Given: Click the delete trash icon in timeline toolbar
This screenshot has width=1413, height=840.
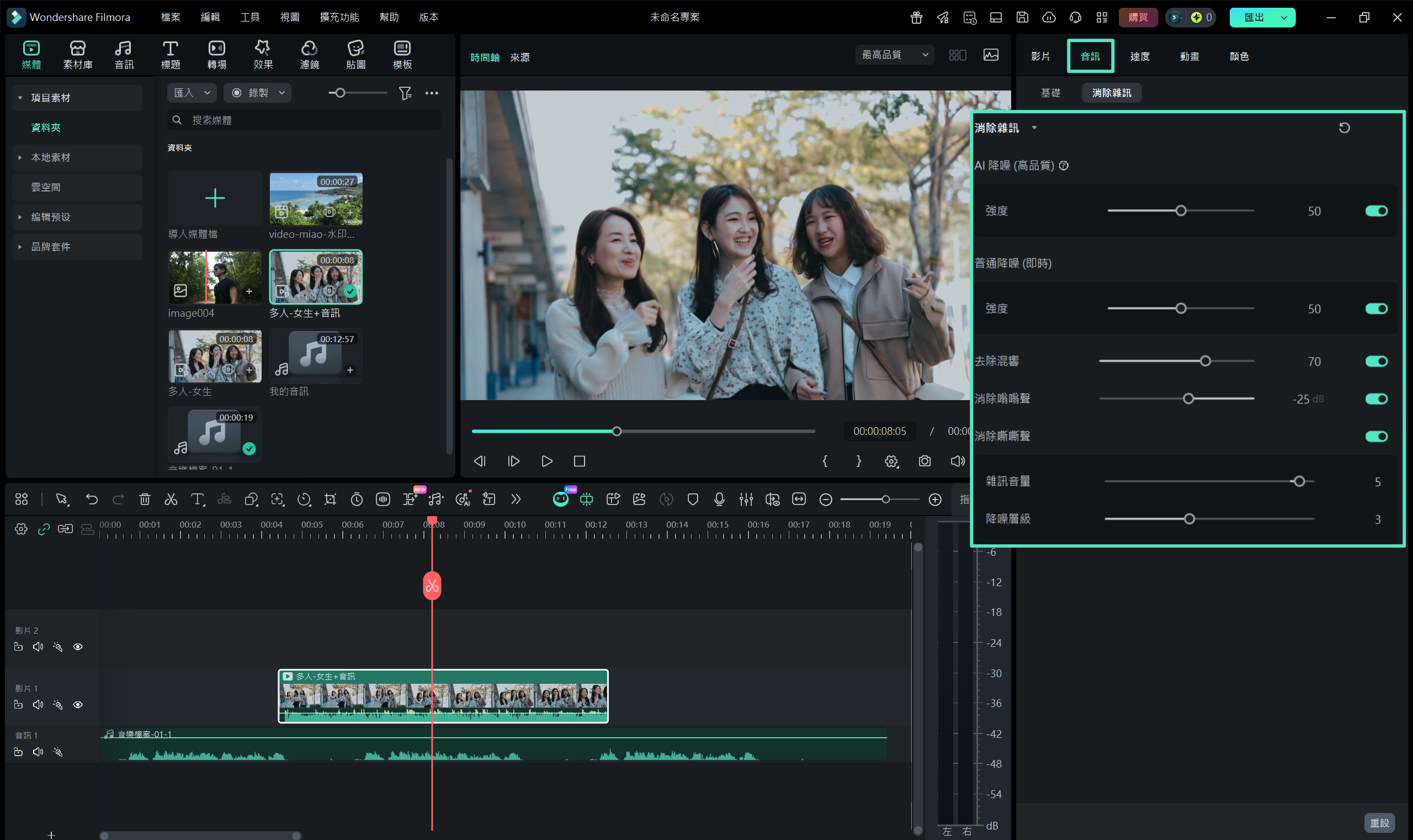Looking at the screenshot, I should tap(145, 499).
